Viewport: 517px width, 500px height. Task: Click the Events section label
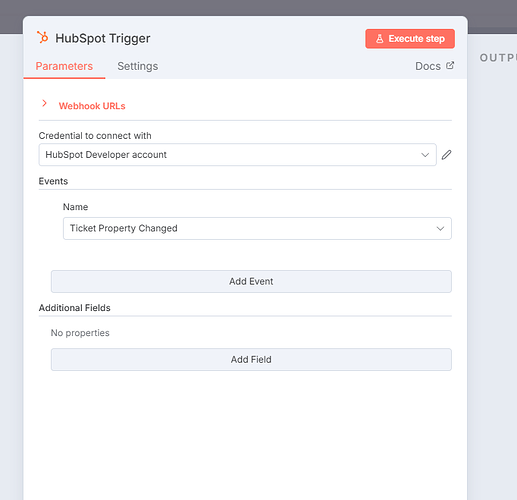click(53, 181)
